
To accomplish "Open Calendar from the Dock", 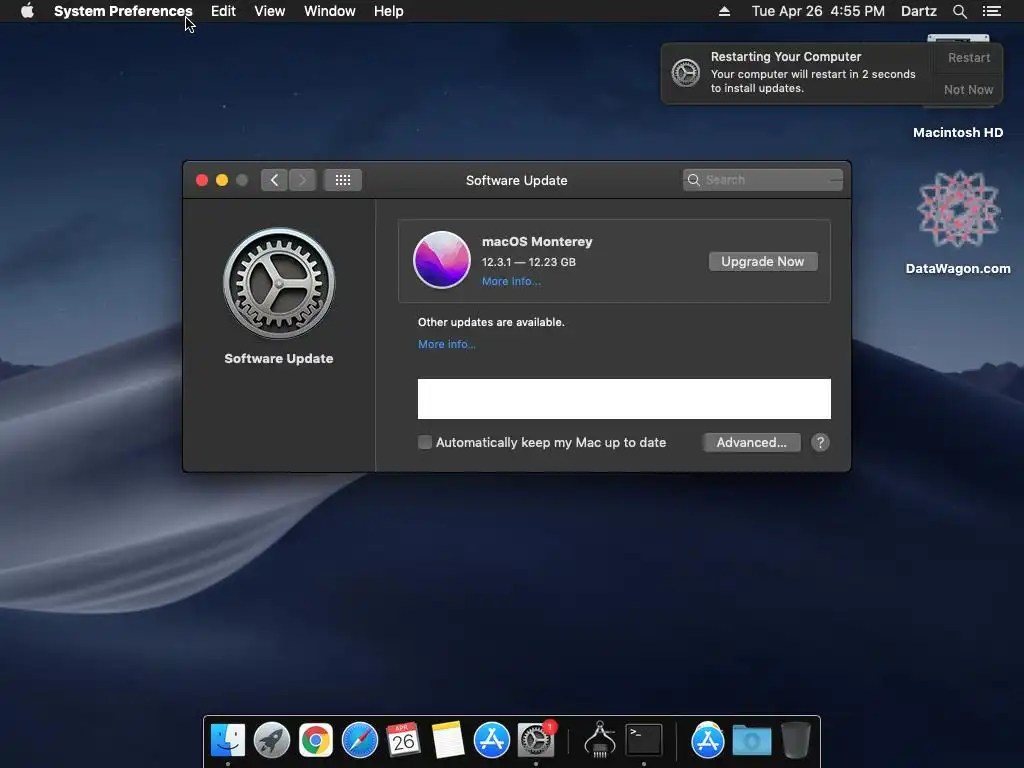I will point(403,740).
